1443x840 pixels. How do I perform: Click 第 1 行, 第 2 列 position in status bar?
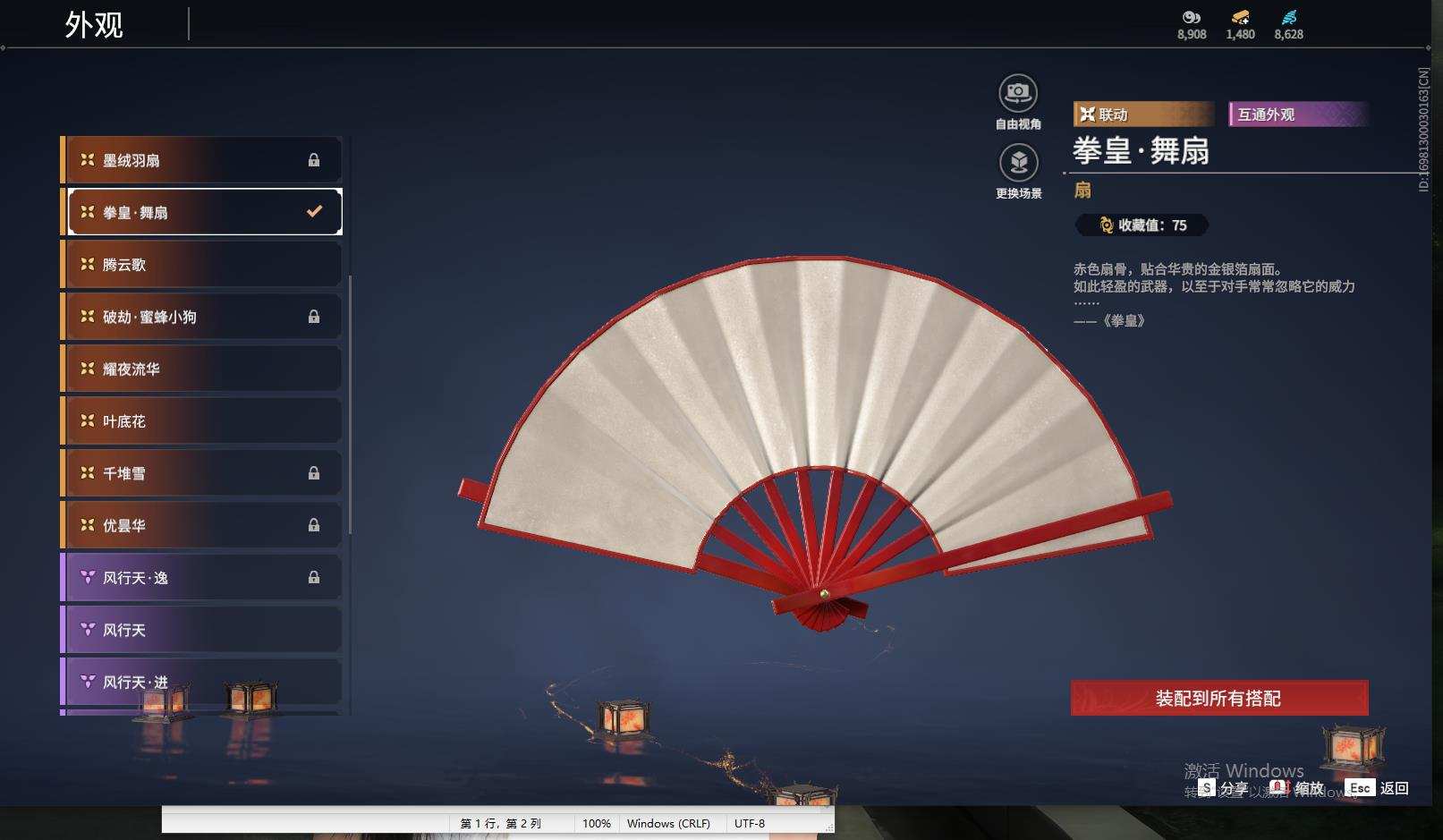[501, 824]
